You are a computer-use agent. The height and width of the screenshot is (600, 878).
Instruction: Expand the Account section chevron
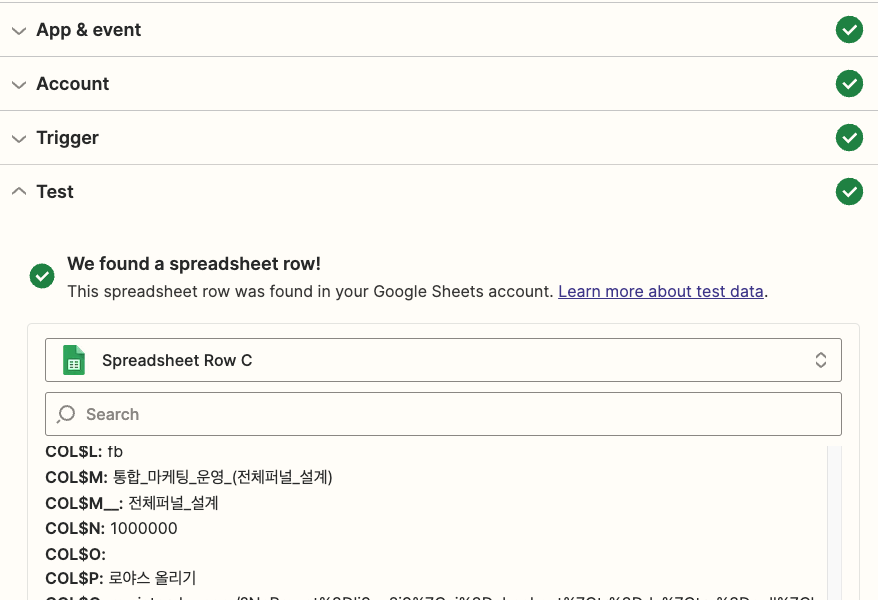pyautogui.click(x=18, y=84)
